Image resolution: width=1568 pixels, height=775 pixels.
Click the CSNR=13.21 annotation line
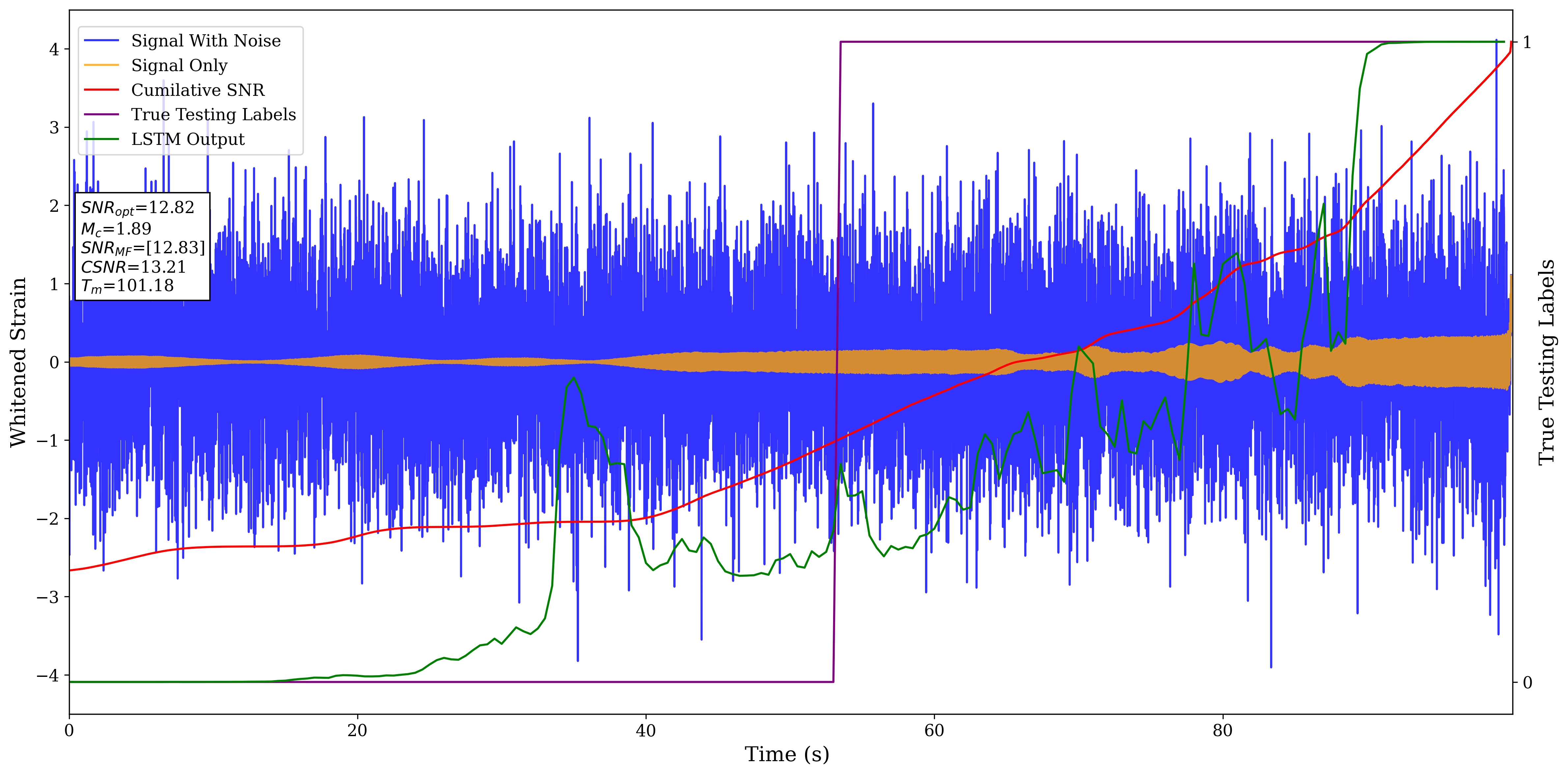pos(133,267)
